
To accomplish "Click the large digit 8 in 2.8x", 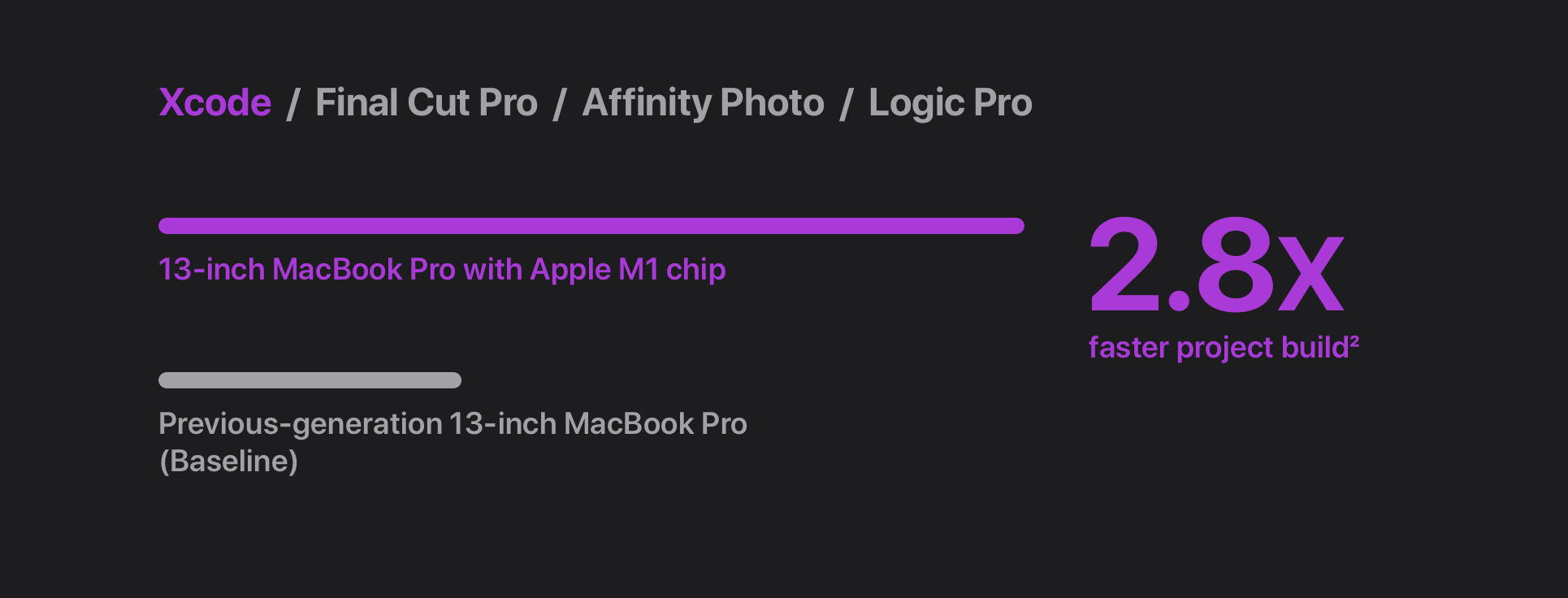I will coord(1235,264).
